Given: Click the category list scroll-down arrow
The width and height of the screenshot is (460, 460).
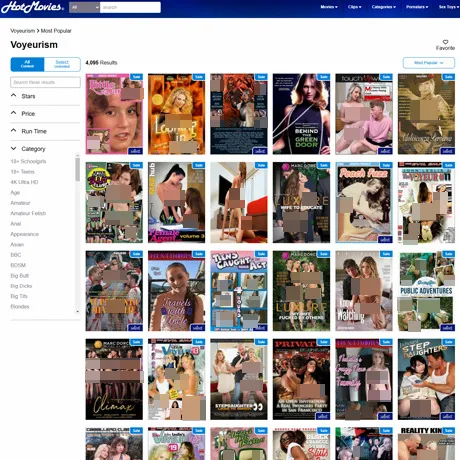Looking at the screenshot, I should click(77, 312).
